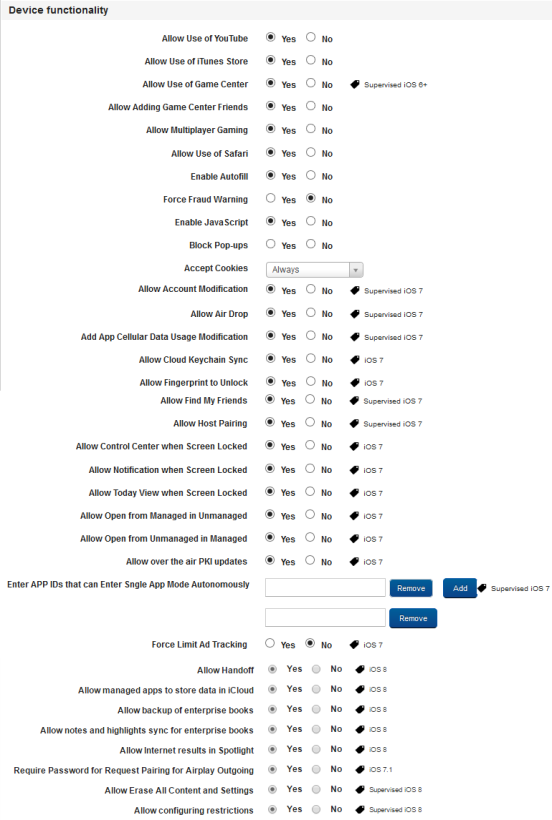Click the arrow on the Always combo box

click(x=356, y=270)
